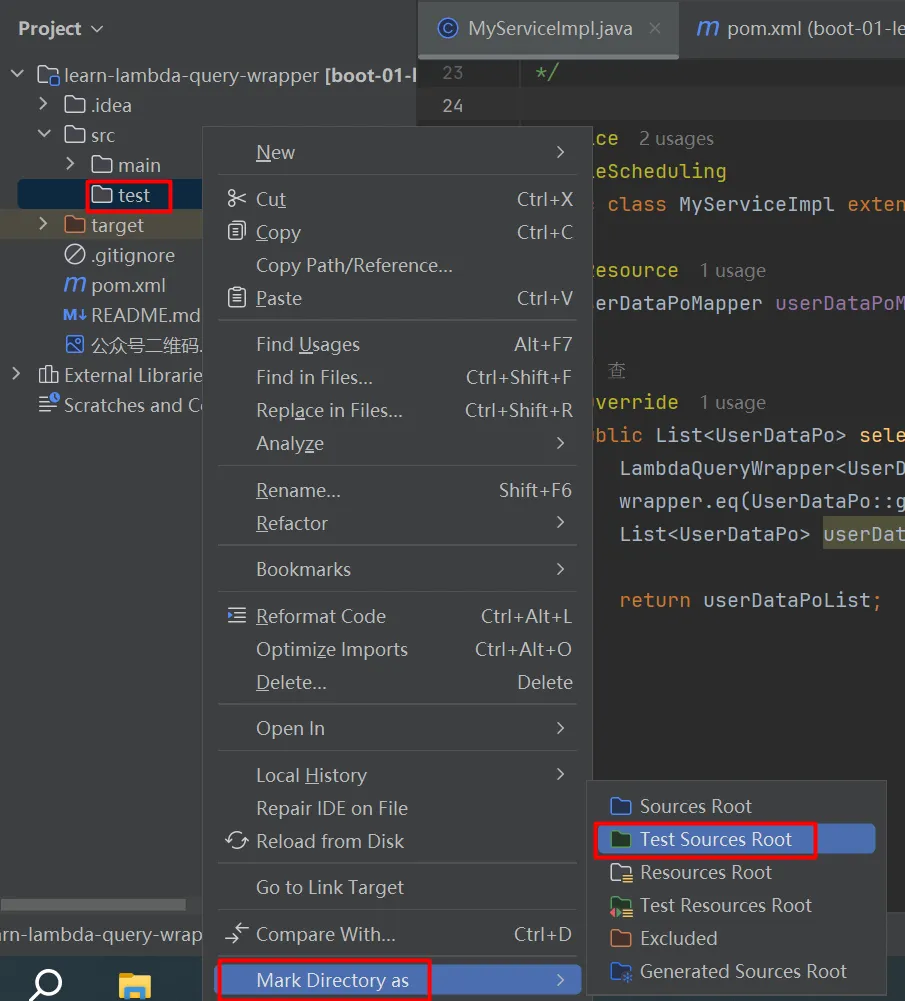This screenshot has height=1001, width=905.
Task: Click the Reload from Disk icon
Action: (237, 841)
